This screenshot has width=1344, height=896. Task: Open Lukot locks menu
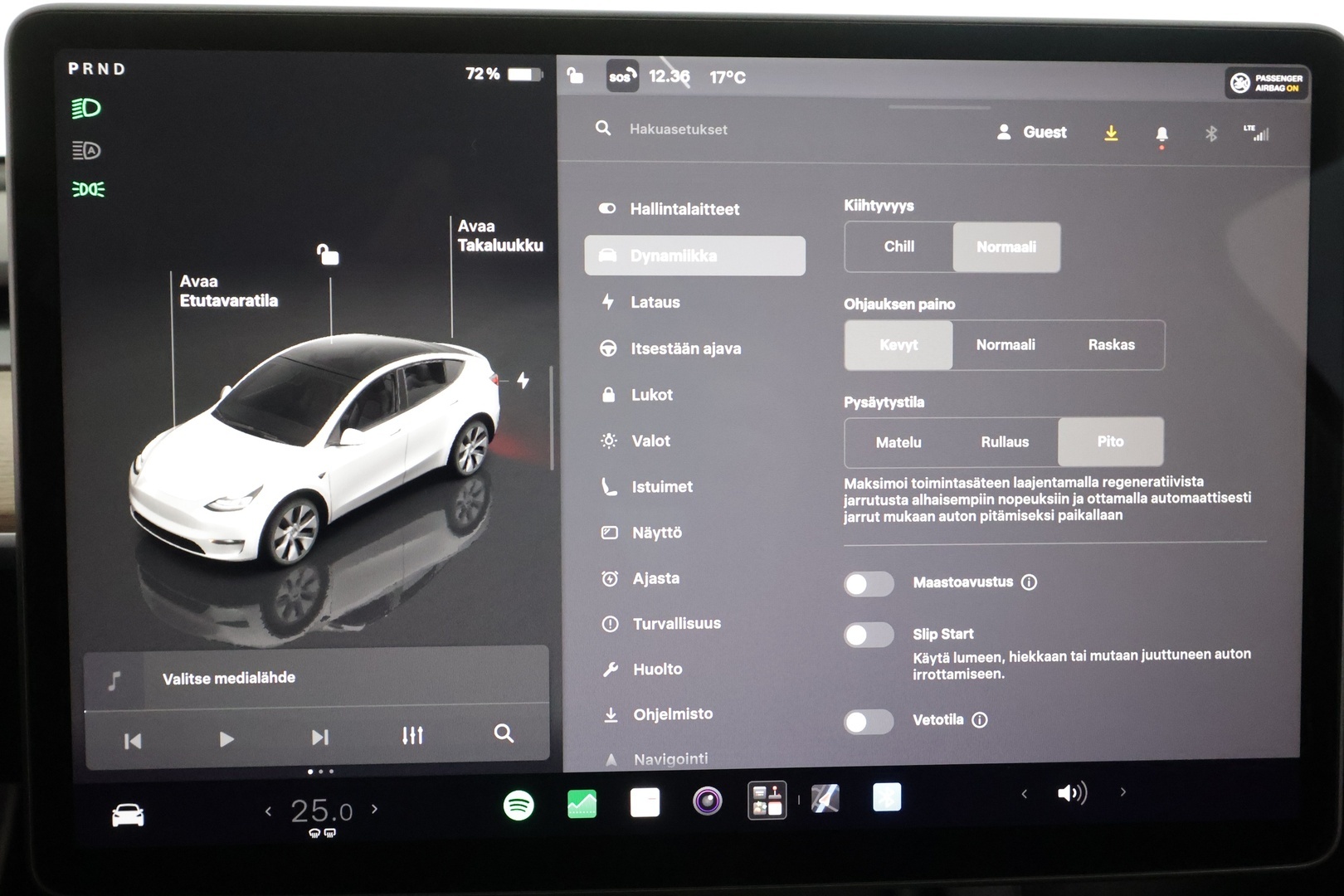(x=695, y=395)
